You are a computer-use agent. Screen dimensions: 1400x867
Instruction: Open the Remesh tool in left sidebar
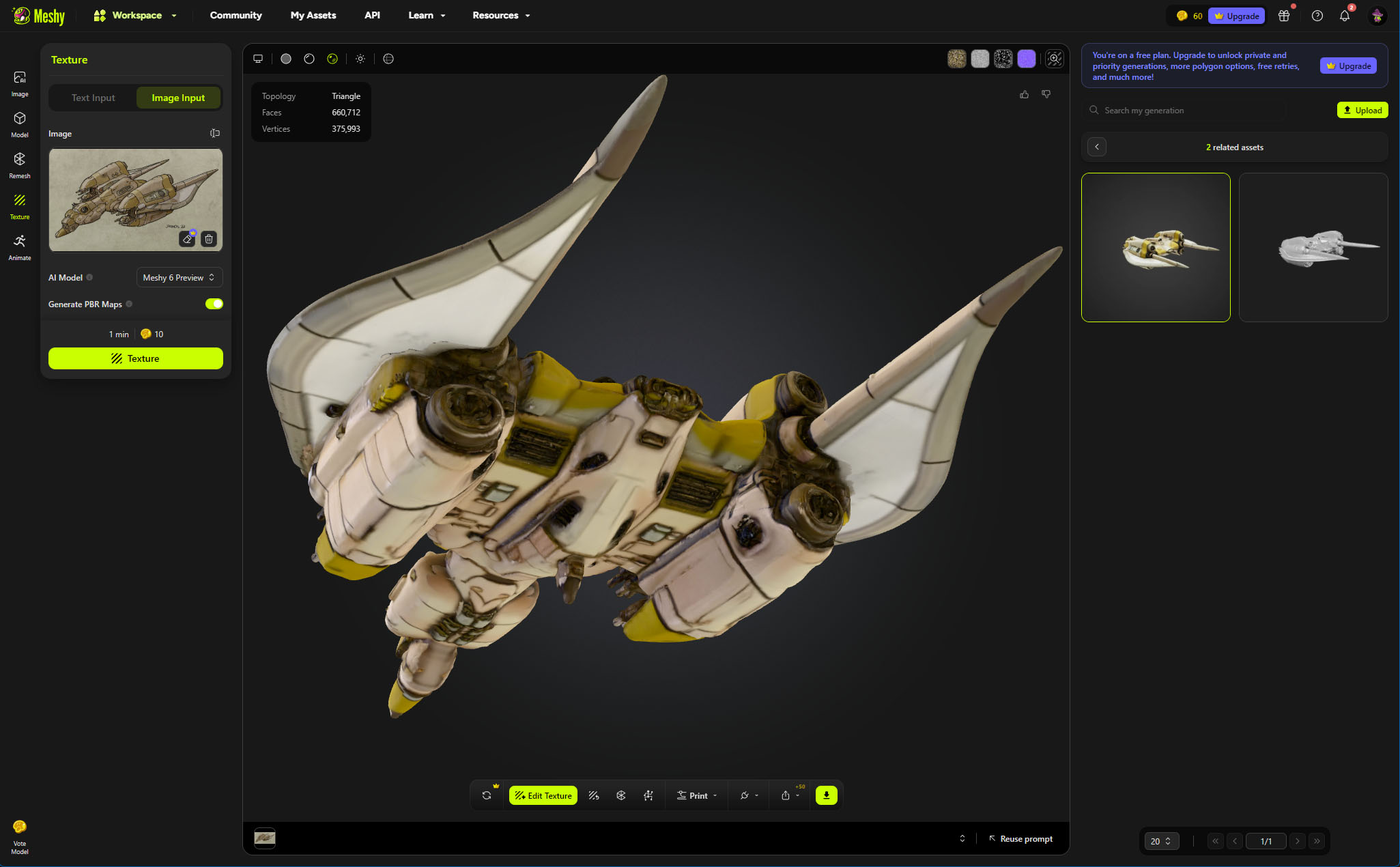pos(20,166)
